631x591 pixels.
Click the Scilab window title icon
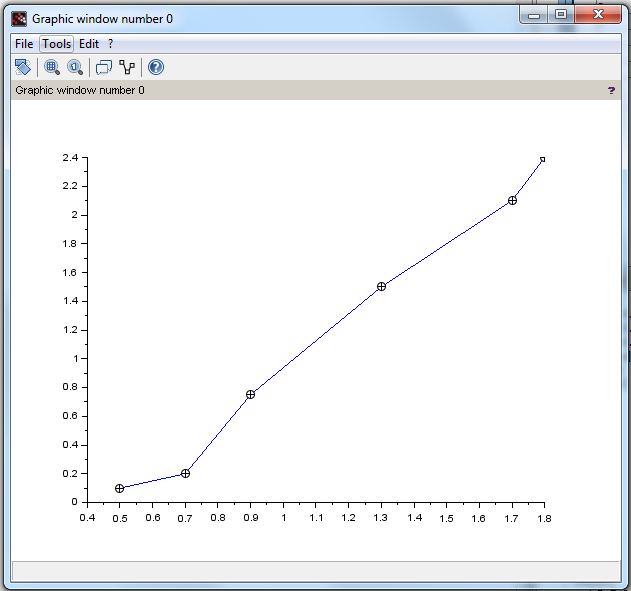(x=19, y=19)
